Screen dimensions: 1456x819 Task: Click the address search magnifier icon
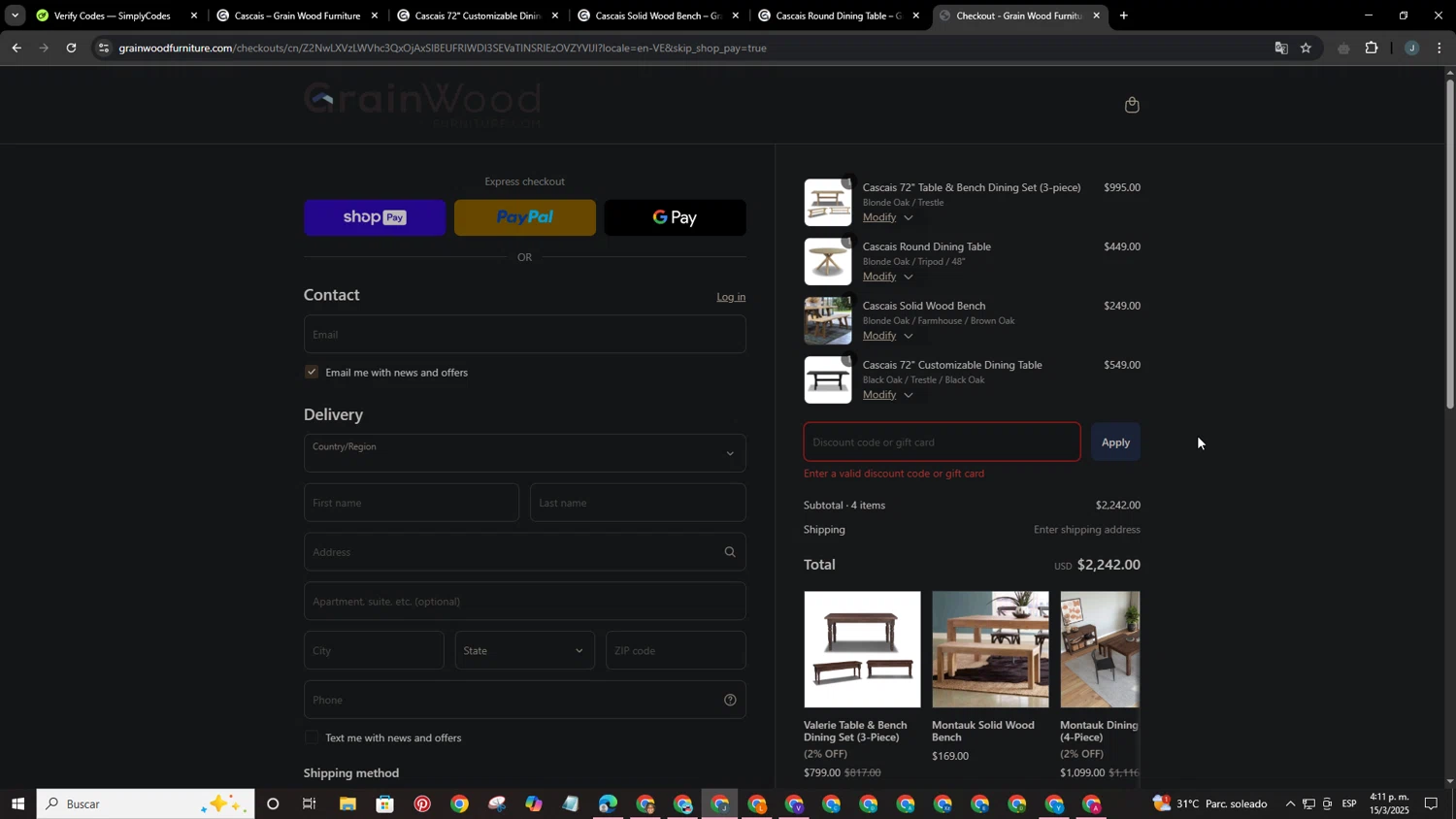tap(730, 552)
